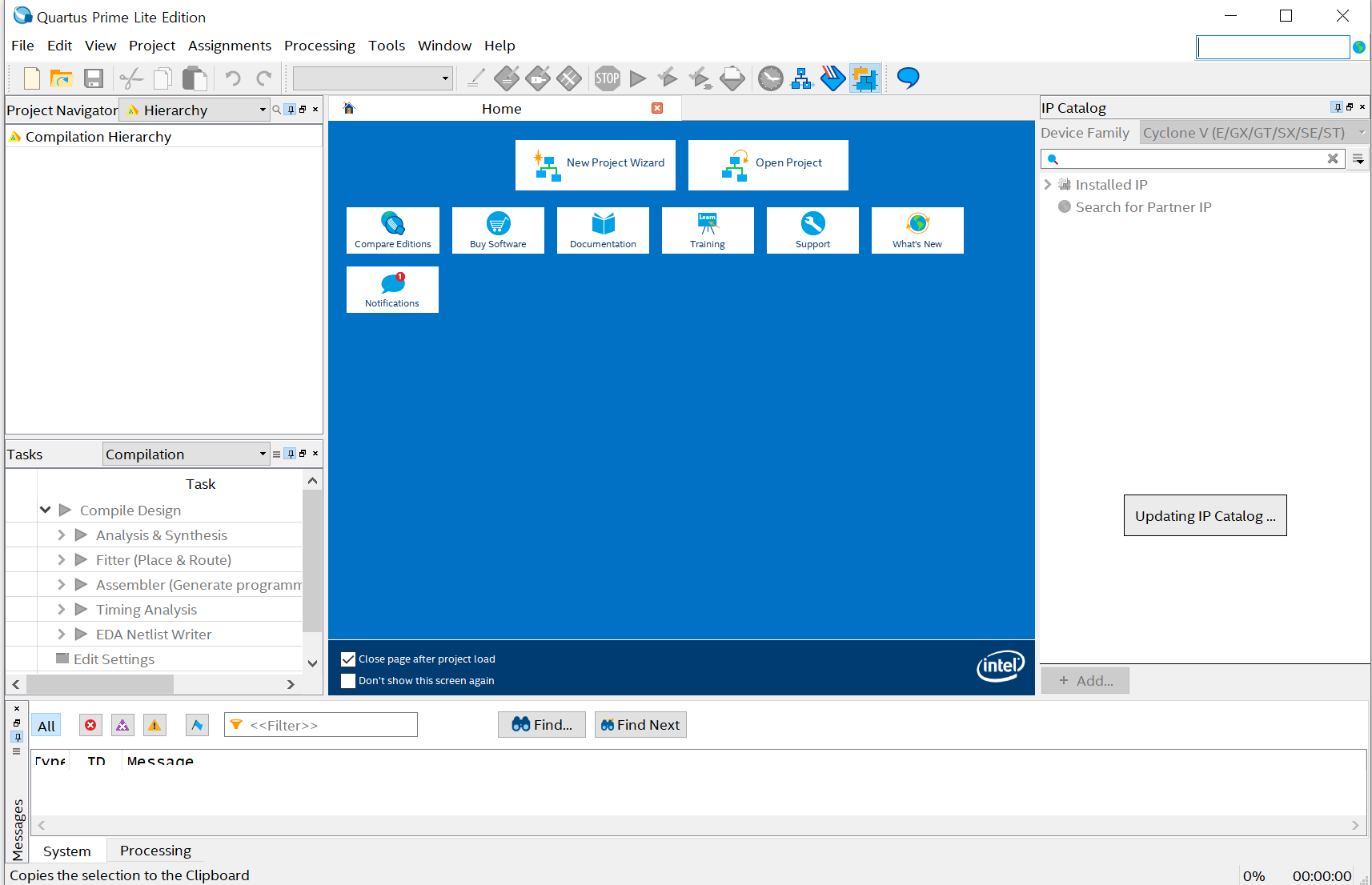Viewport: 1372px width, 885px height.
Task: Click the New Project Wizard button
Action: pyautogui.click(x=596, y=165)
